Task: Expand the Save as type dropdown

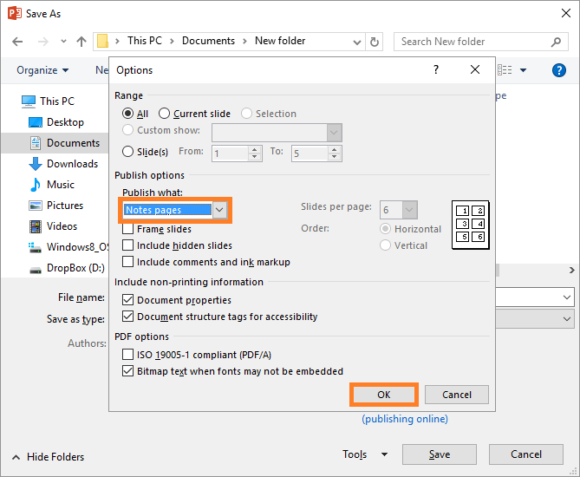Action: coord(567,319)
